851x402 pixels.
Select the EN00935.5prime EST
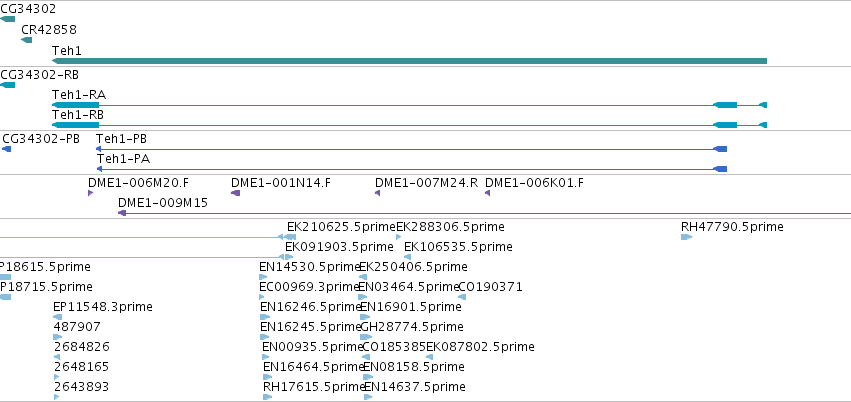click(265, 357)
